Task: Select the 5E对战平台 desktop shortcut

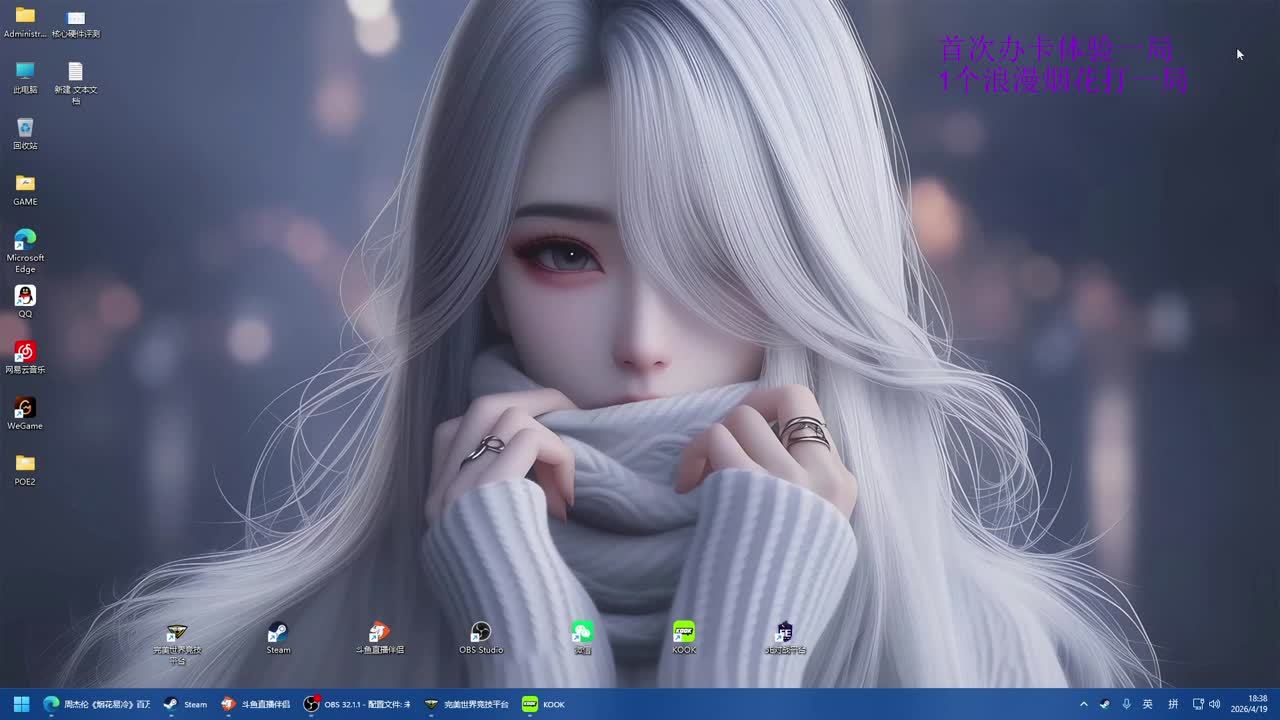Action: (x=785, y=634)
